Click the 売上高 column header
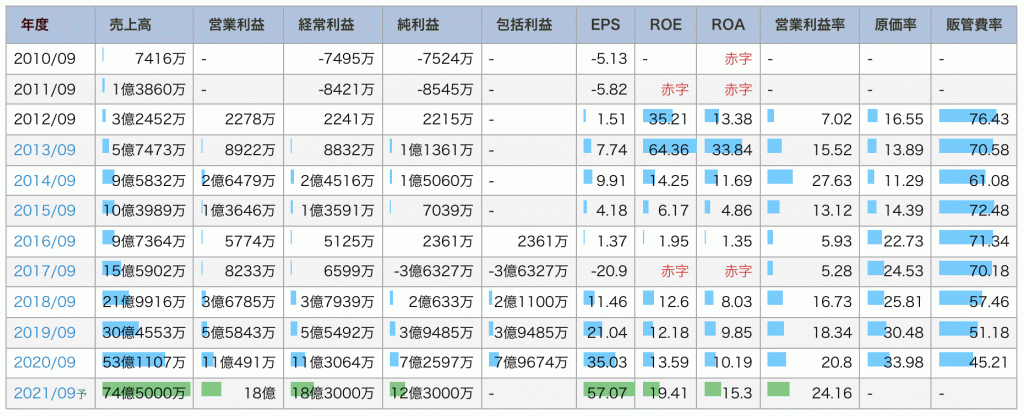Screen dimensions: 1024x416 click(128, 23)
